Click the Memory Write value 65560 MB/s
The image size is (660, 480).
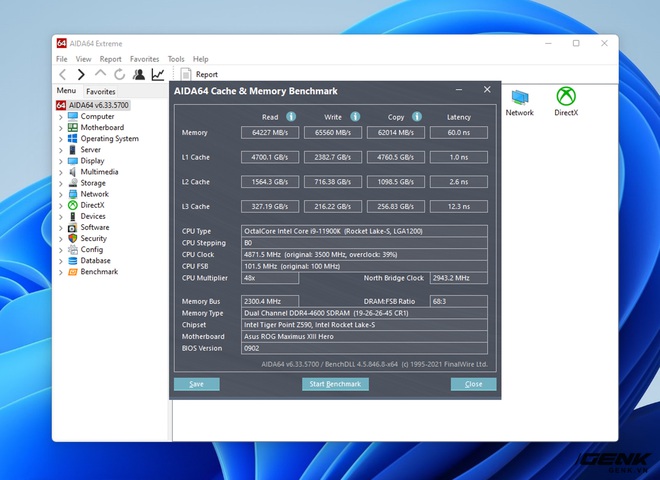tap(333, 133)
